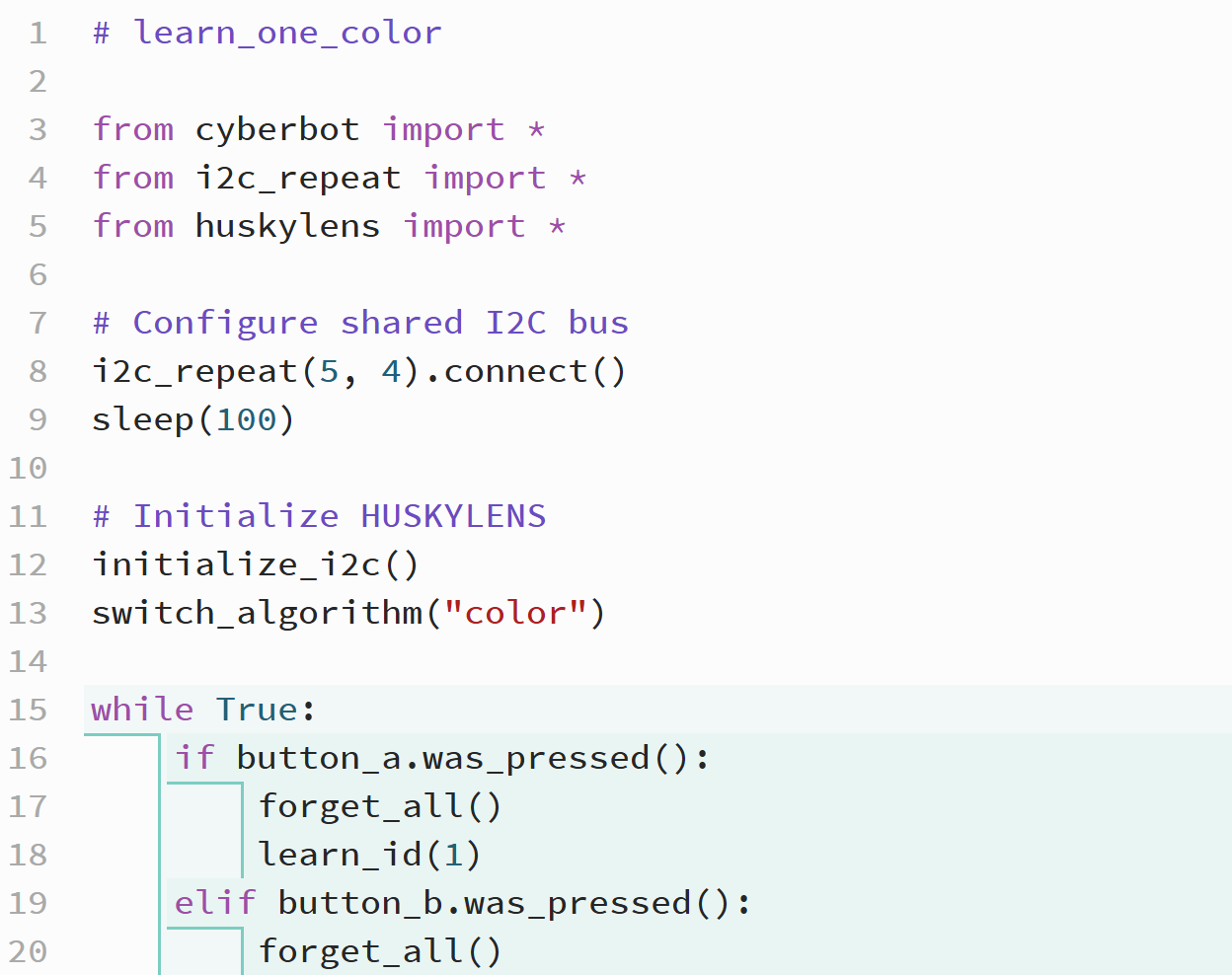The width and height of the screenshot is (1232, 975).
Task: Click line number 20 in the gutter
Action: pos(28,951)
